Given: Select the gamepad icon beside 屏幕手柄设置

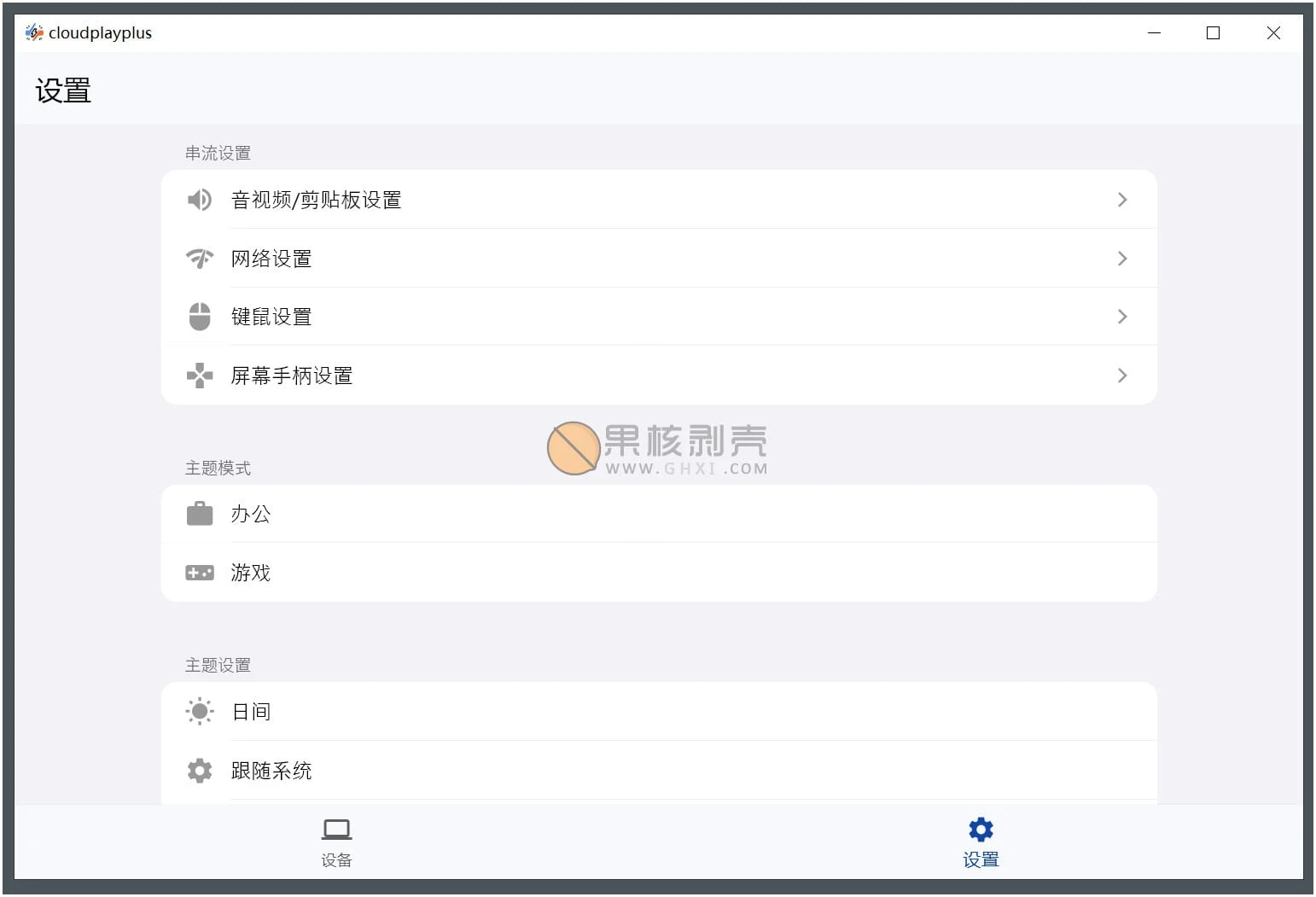Looking at the screenshot, I should tap(199, 375).
